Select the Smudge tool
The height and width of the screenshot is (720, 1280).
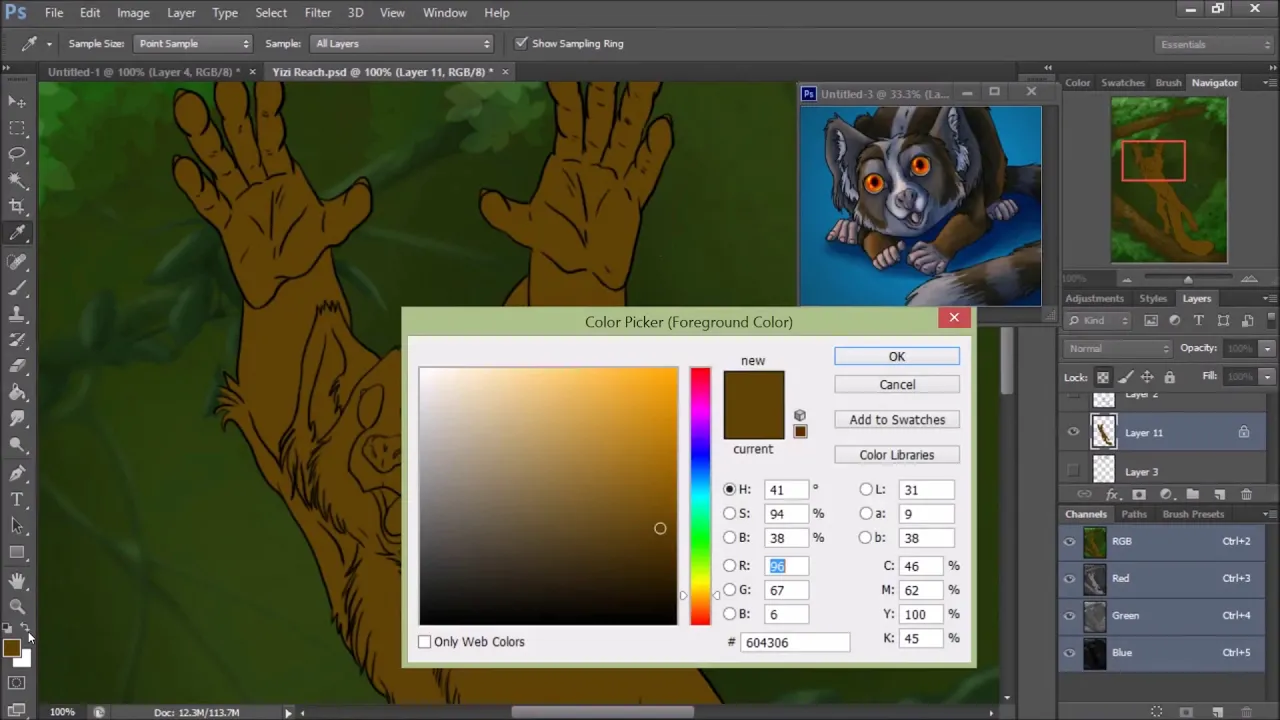coord(17,419)
